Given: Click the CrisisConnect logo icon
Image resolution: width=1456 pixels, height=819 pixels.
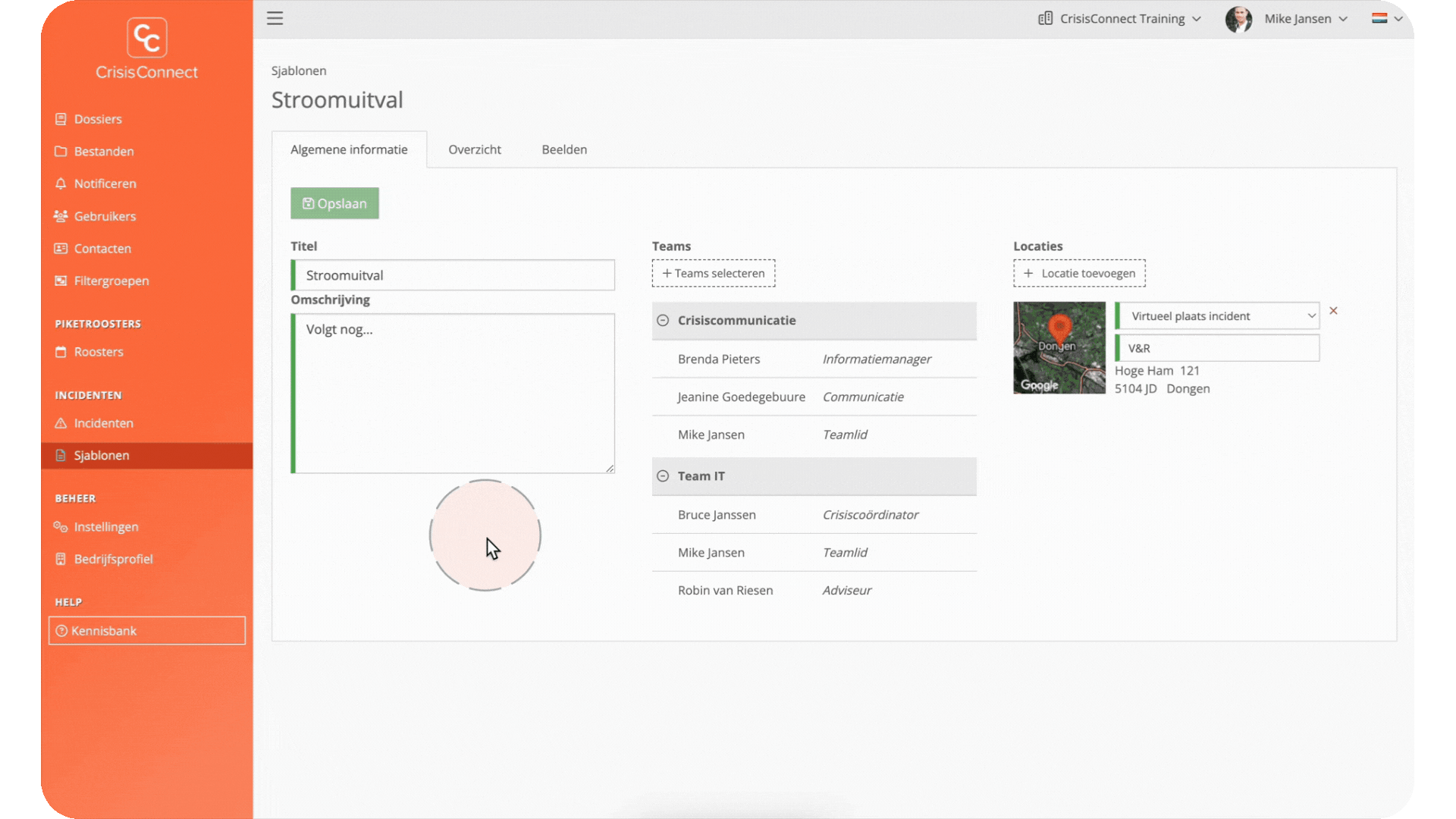Looking at the screenshot, I should tap(146, 38).
